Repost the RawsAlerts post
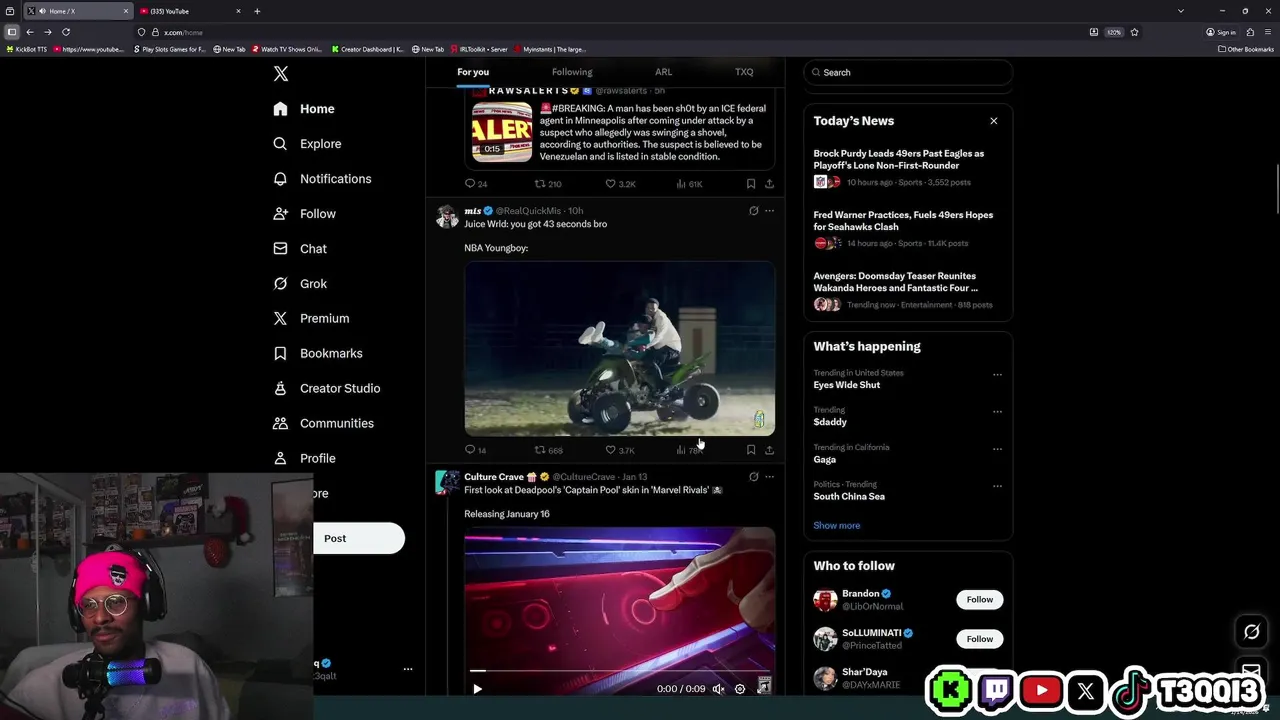1280x720 pixels. pyautogui.click(x=548, y=184)
